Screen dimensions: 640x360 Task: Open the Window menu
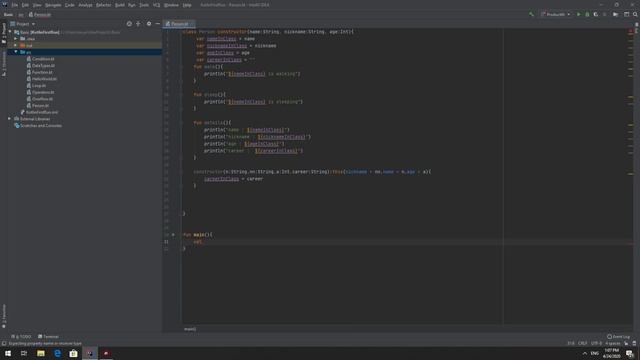pos(171,5)
